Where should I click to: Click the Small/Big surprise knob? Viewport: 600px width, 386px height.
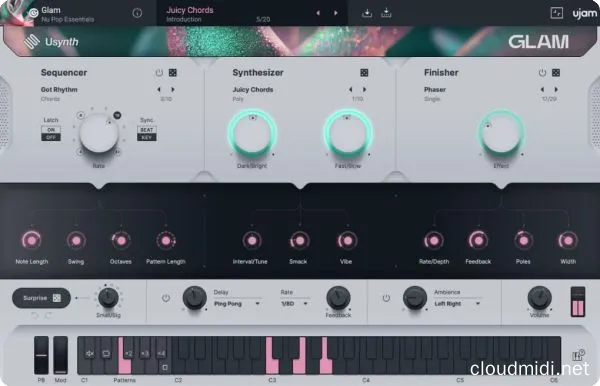point(108,298)
